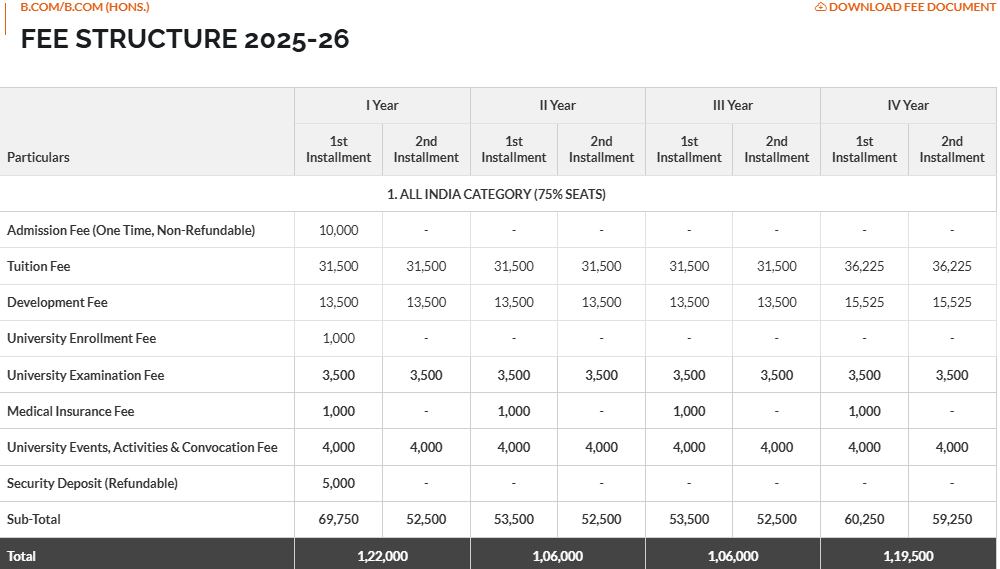Viewport: 1000px width, 569px height.
Task: Select the Admission Fee row label
Action: 131,230
